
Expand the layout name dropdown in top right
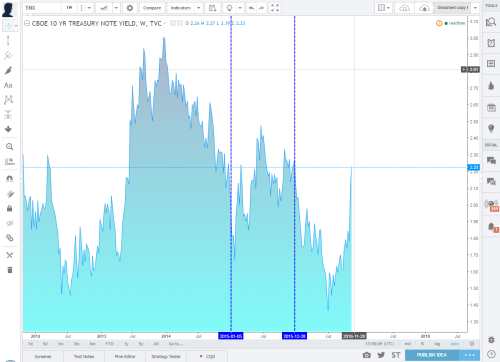pyautogui.click(x=475, y=8)
